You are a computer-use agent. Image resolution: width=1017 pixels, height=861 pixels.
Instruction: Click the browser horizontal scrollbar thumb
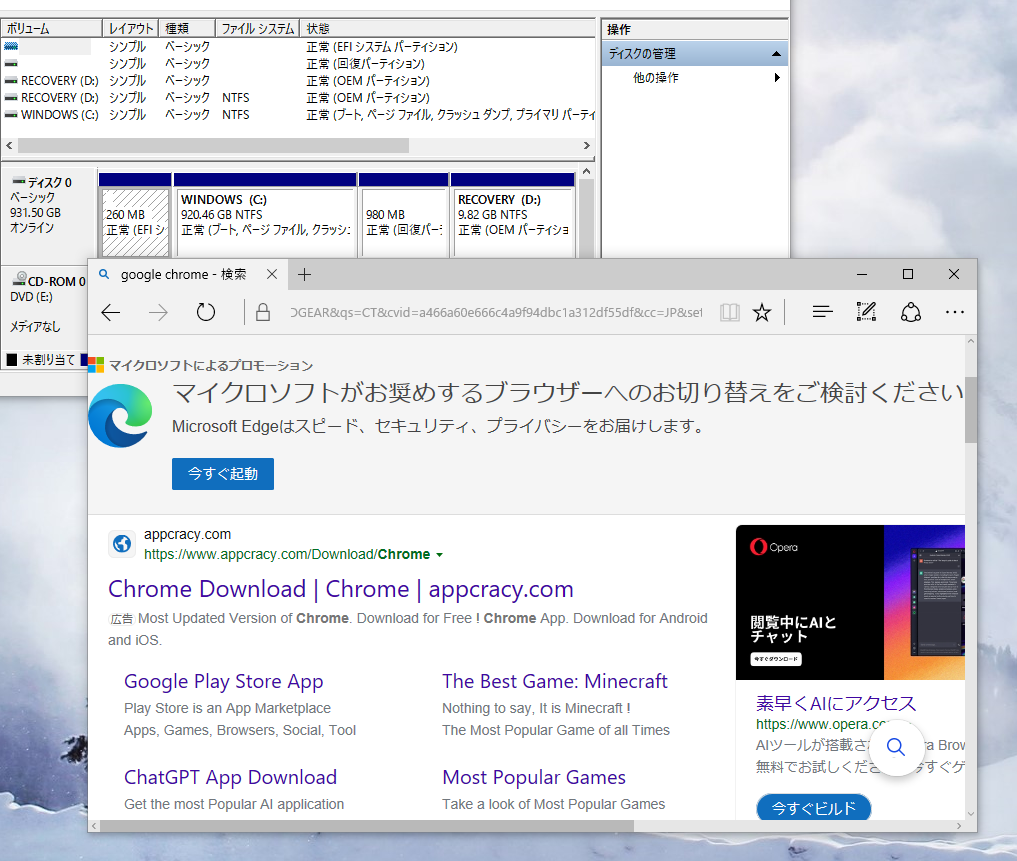pyautogui.click(x=366, y=826)
